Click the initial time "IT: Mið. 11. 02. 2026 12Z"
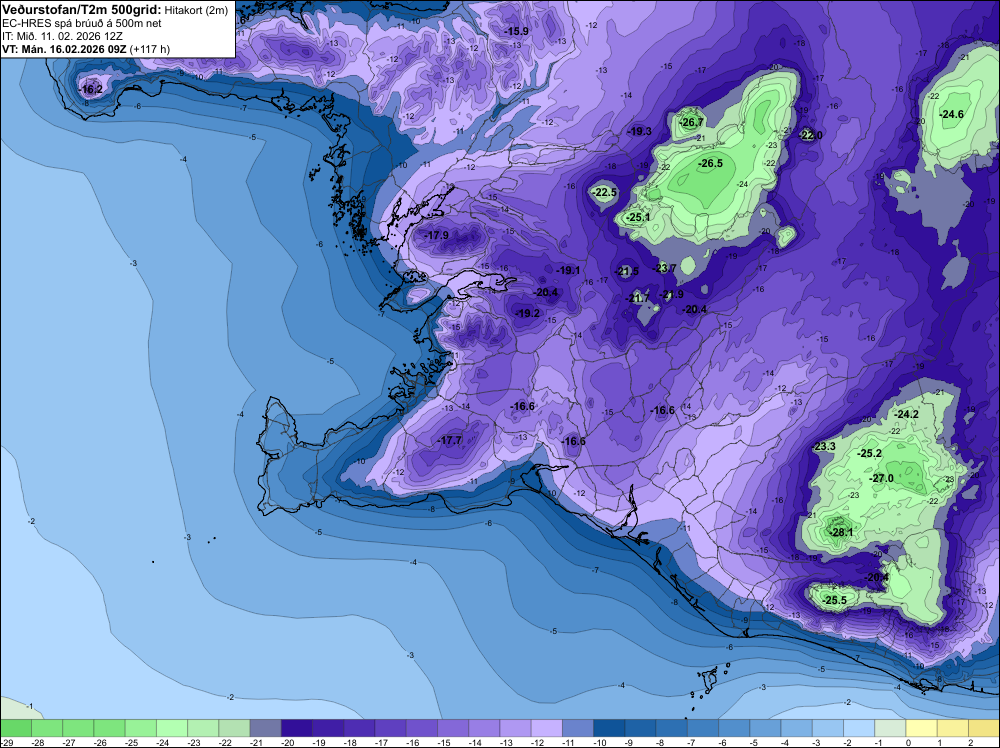The image size is (1000, 748). [x=62, y=36]
